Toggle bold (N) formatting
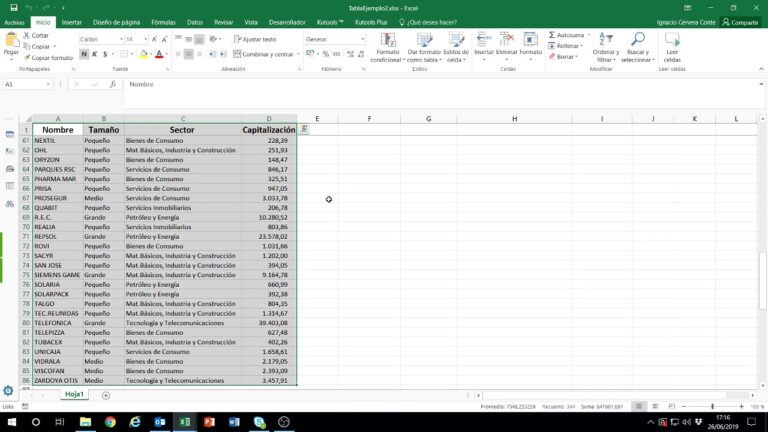 coord(84,54)
